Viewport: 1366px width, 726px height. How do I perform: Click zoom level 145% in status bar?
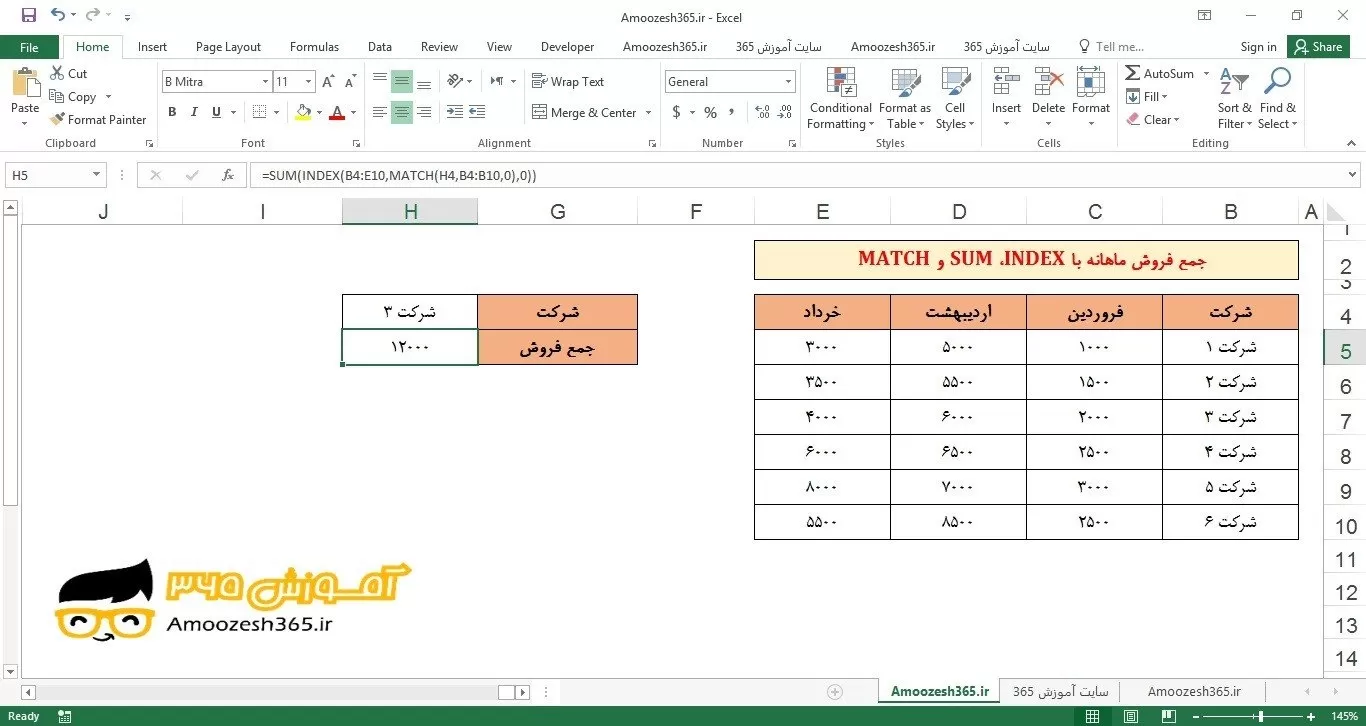click(x=1343, y=716)
